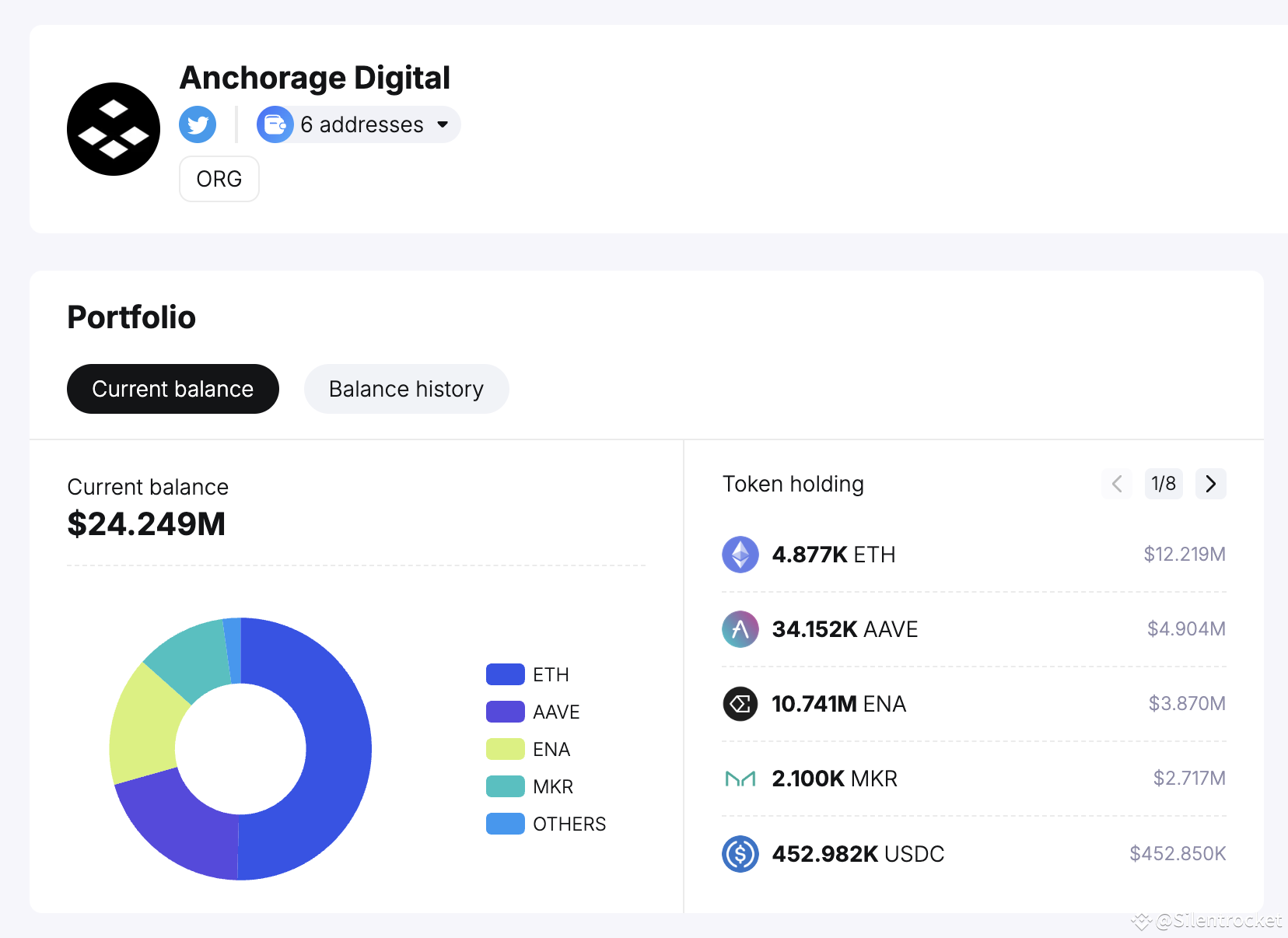
Task: Click the wallet icon next to addresses
Action: point(275,124)
